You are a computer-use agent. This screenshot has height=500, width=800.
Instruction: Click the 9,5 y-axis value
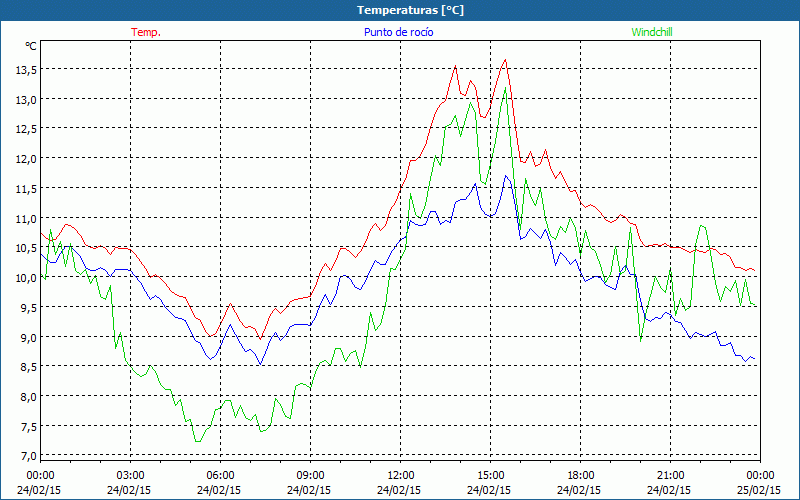(x=28, y=308)
